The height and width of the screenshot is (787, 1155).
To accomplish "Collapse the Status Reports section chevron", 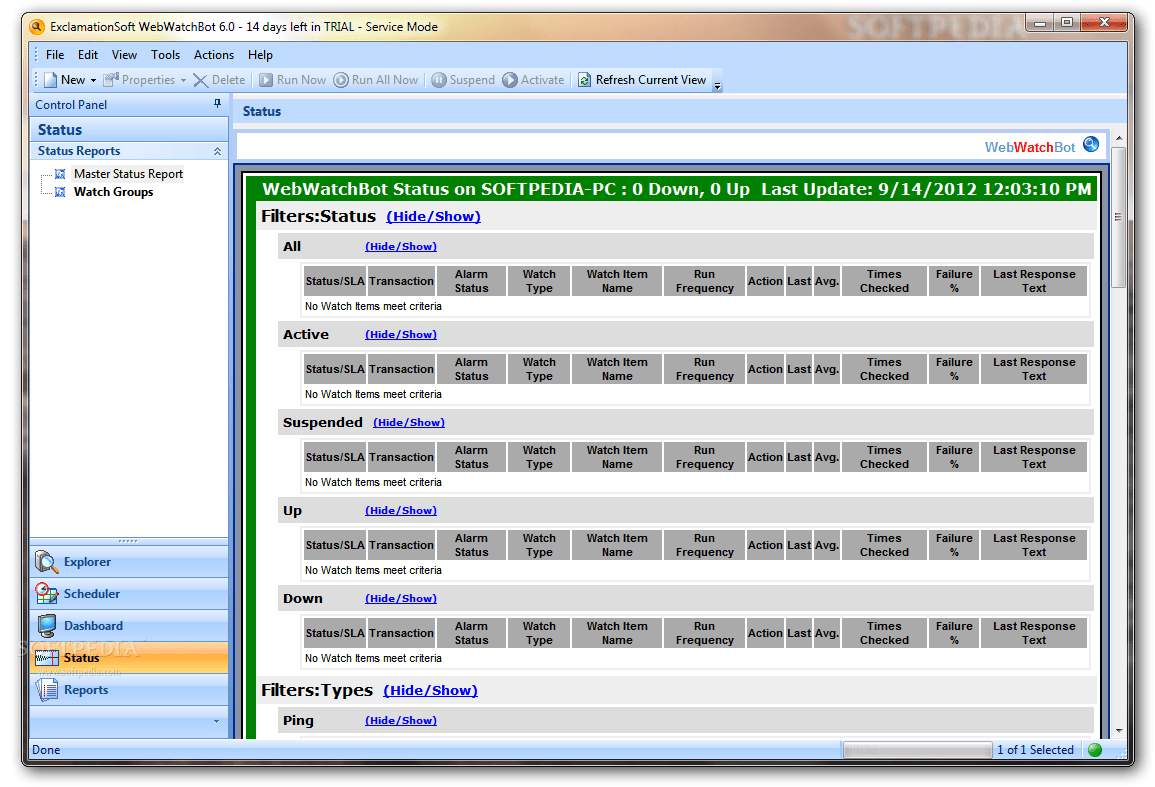I will point(217,151).
